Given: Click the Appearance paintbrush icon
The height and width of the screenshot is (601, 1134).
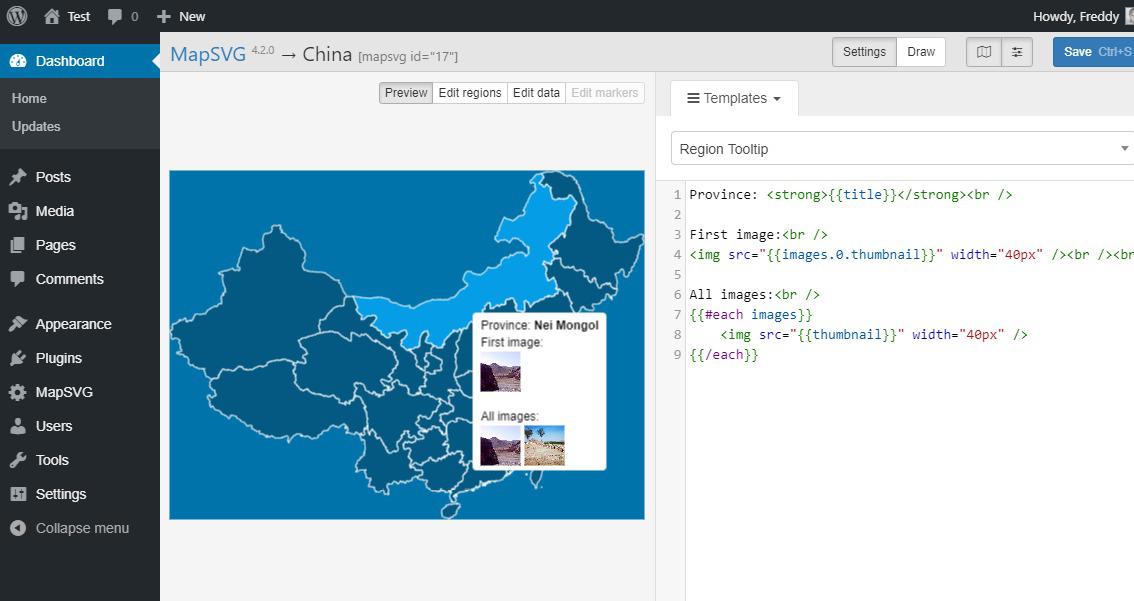Looking at the screenshot, I should [18, 324].
